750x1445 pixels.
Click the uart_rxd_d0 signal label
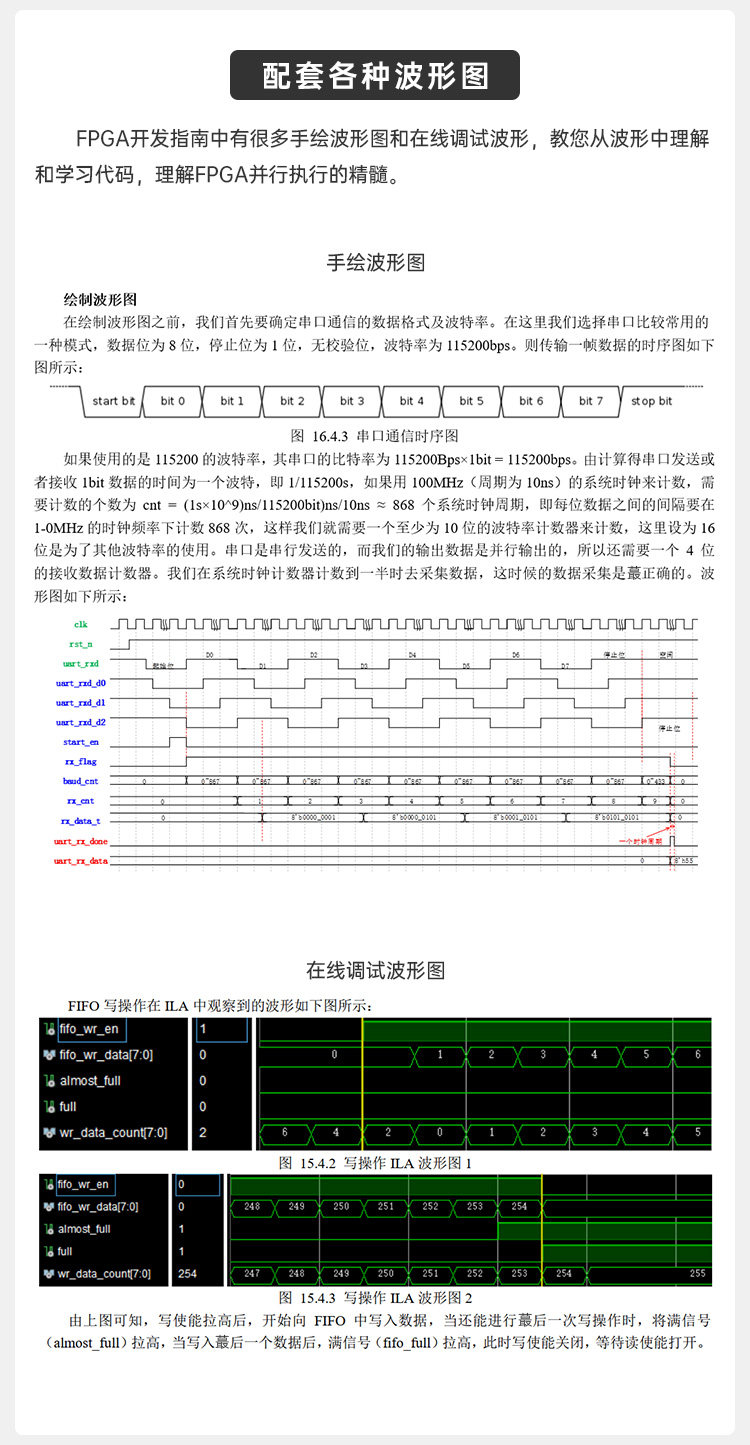(x=81, y=683)
